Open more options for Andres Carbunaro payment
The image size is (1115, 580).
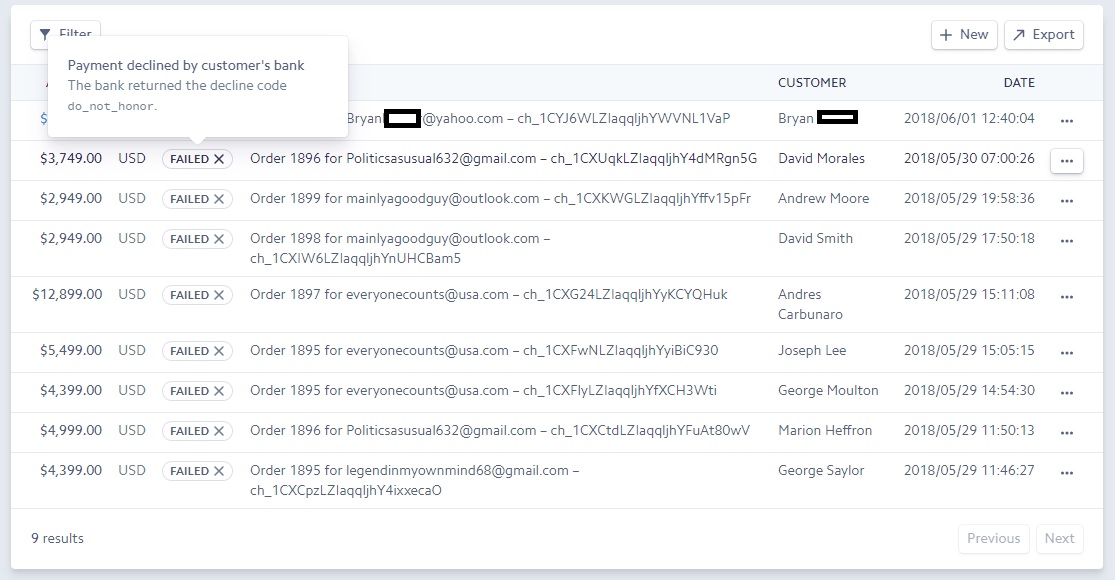click(1066, 296)
